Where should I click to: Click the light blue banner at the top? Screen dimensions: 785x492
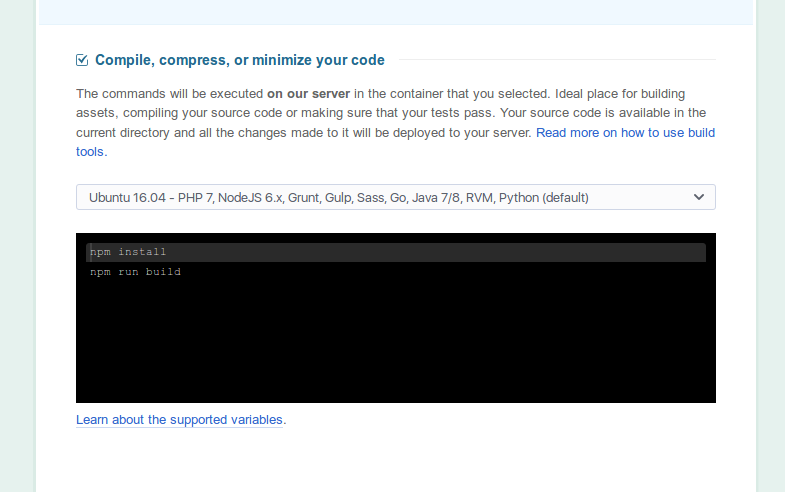click(395, 11)
